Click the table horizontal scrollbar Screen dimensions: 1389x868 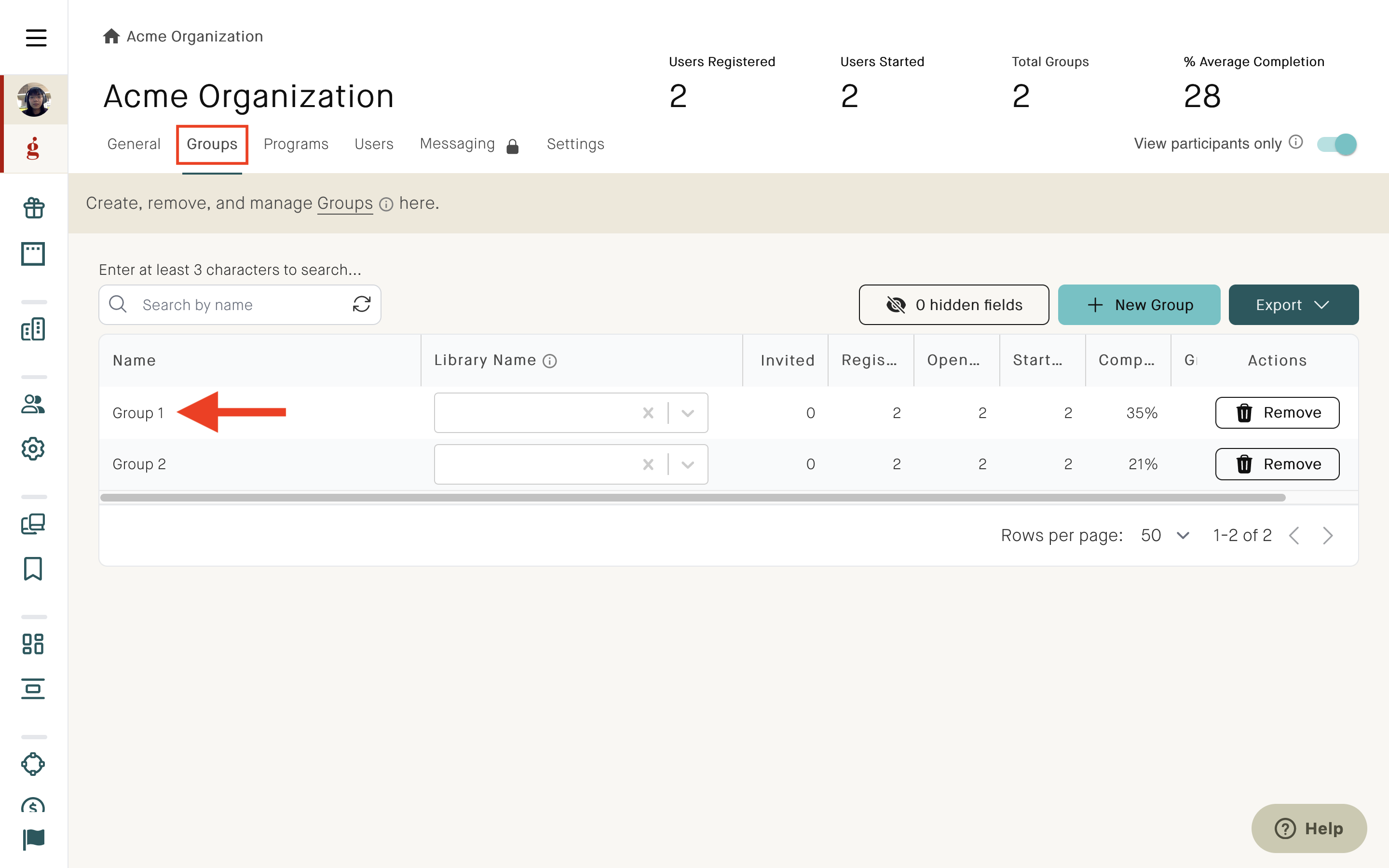pos(693,497)
